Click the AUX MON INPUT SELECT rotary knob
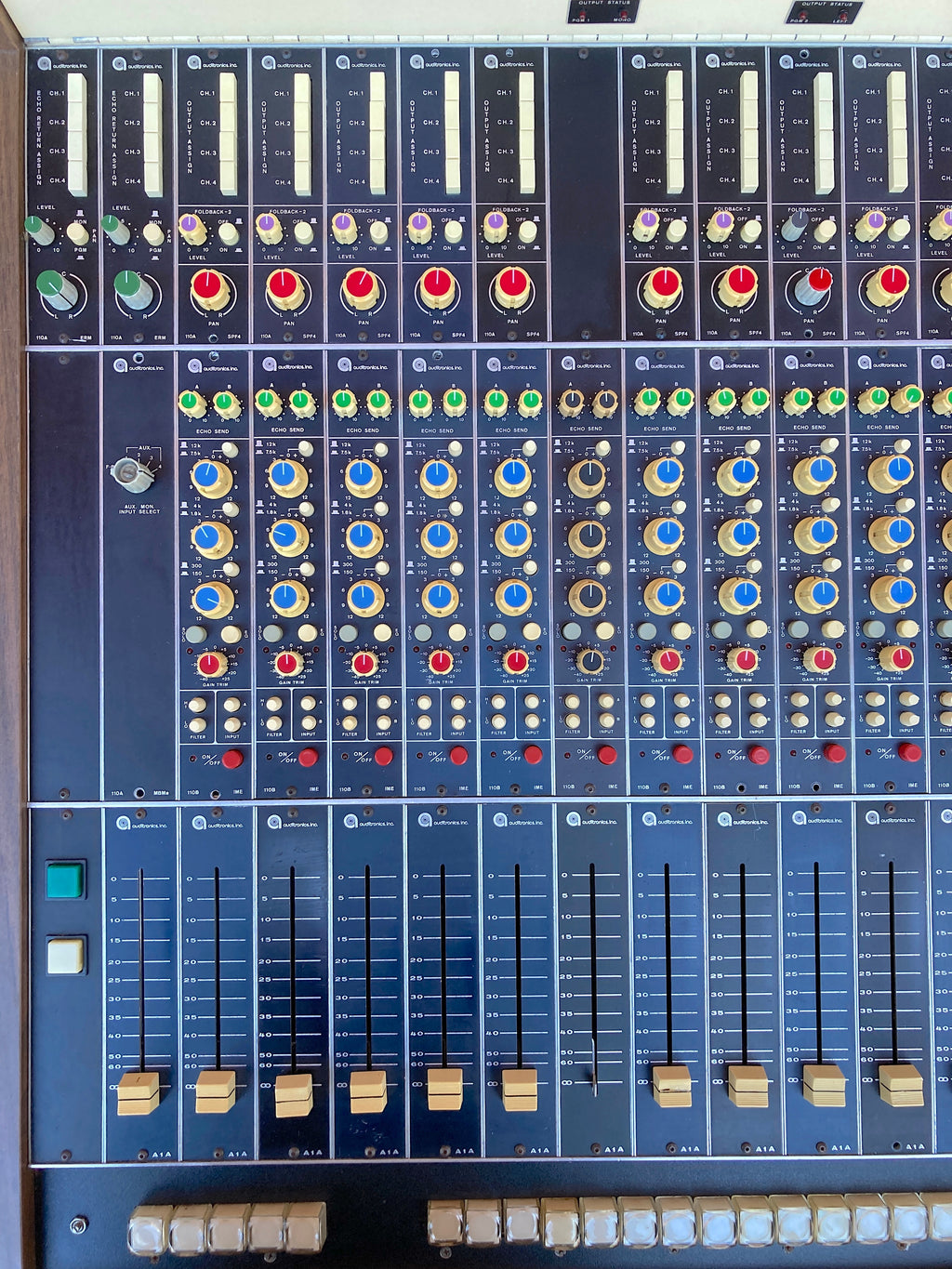The image size is (952, 1269). click(130, 473)
